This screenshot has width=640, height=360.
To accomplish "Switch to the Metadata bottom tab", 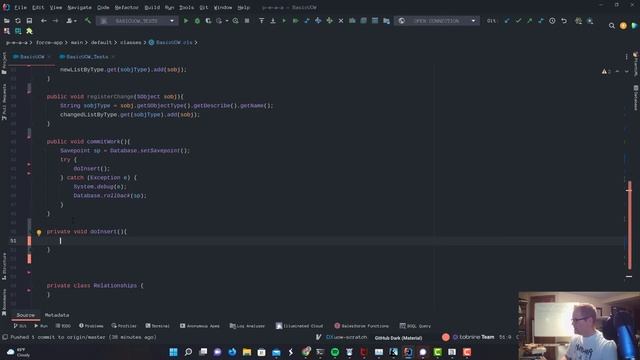I will [x=57, y=315].
